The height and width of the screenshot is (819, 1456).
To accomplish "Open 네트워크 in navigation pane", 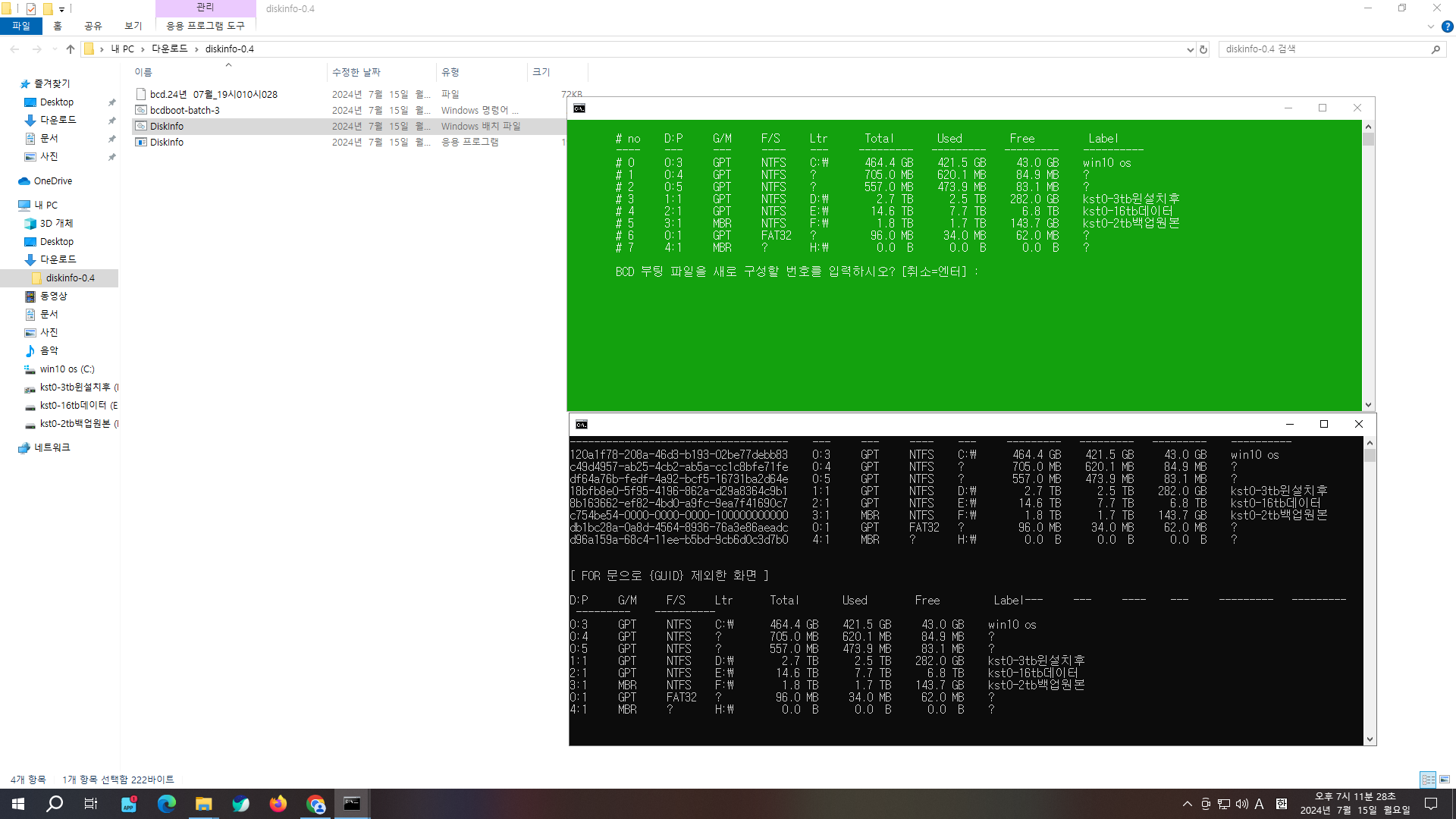I will (x=52, y=447).
